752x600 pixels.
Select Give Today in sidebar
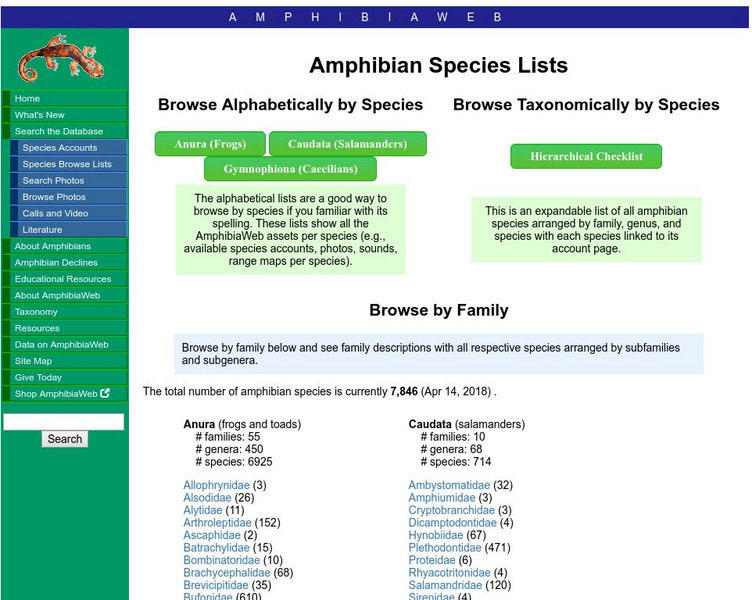pos(65,377)
